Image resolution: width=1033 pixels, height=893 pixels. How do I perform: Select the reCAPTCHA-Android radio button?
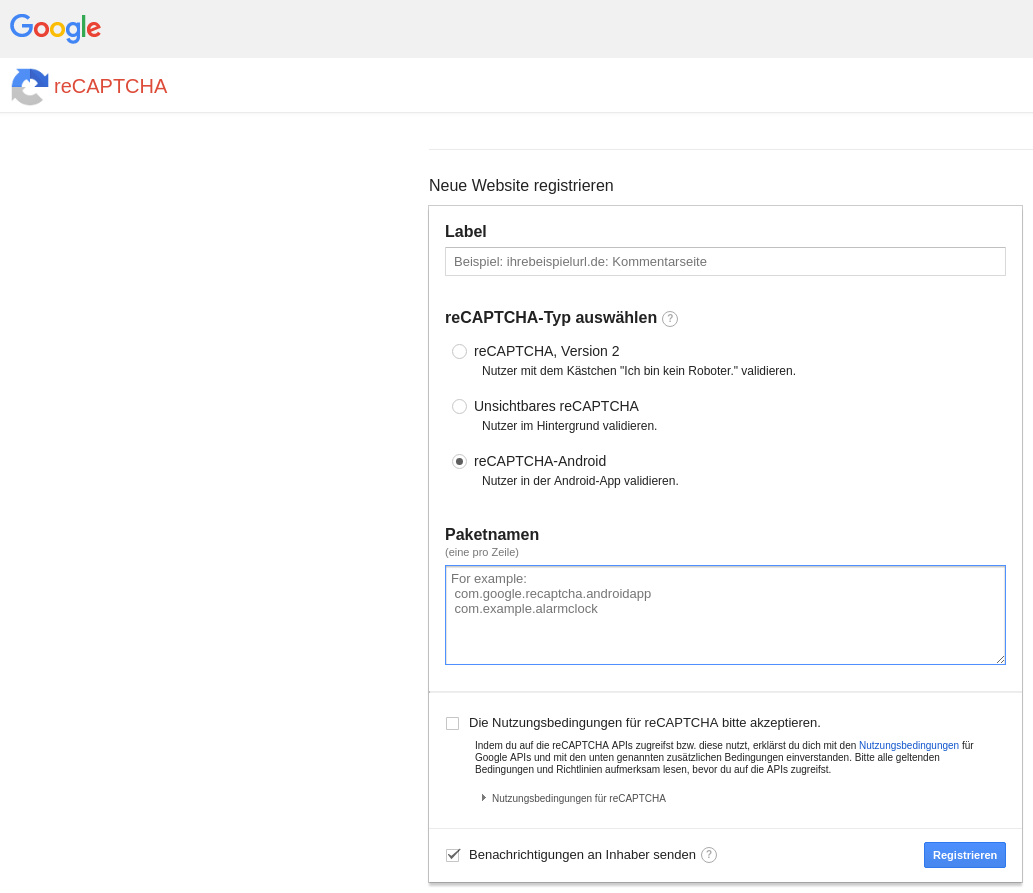[459, 462]
